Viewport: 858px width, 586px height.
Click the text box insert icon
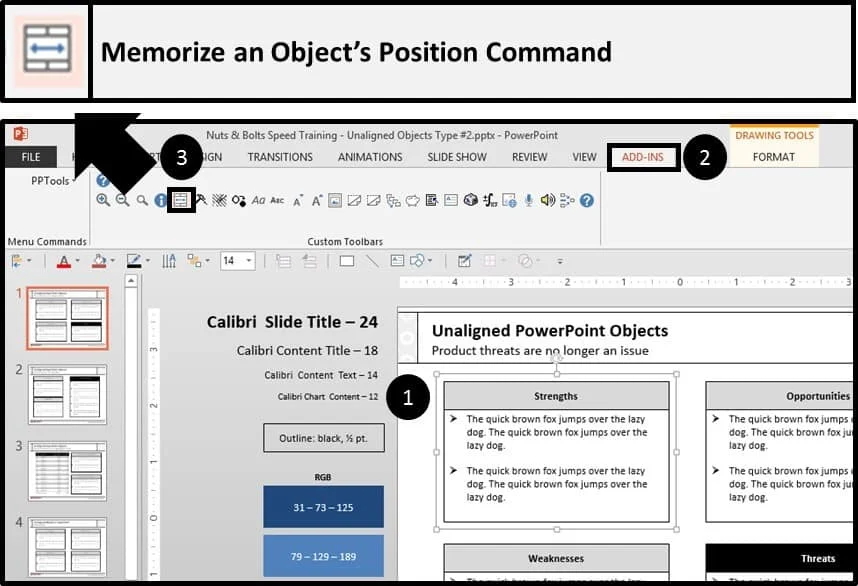[x=397, y=261]
